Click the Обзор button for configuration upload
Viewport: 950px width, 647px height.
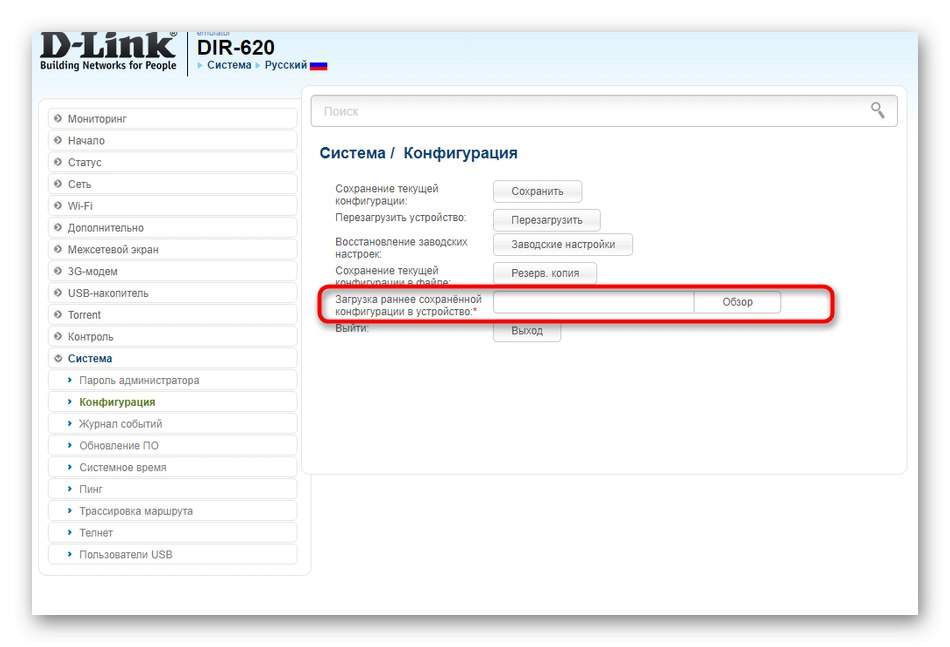(x=738, y=301)
